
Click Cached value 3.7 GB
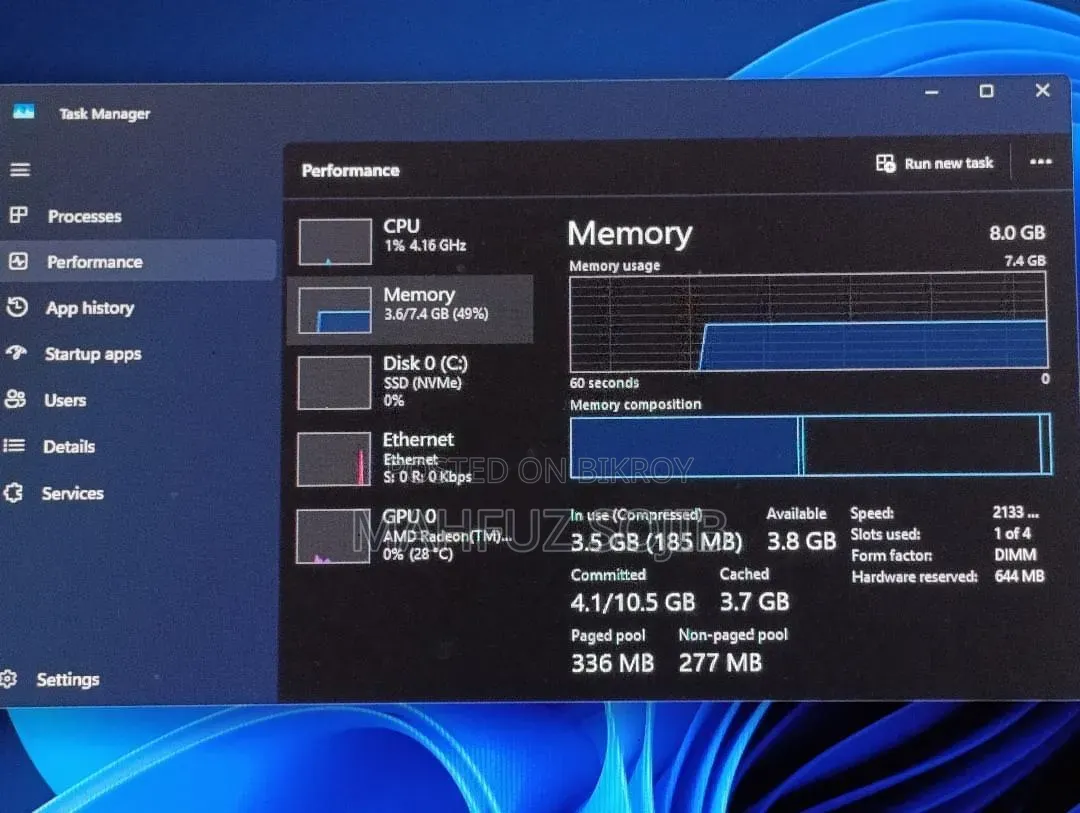pos(754,602)
